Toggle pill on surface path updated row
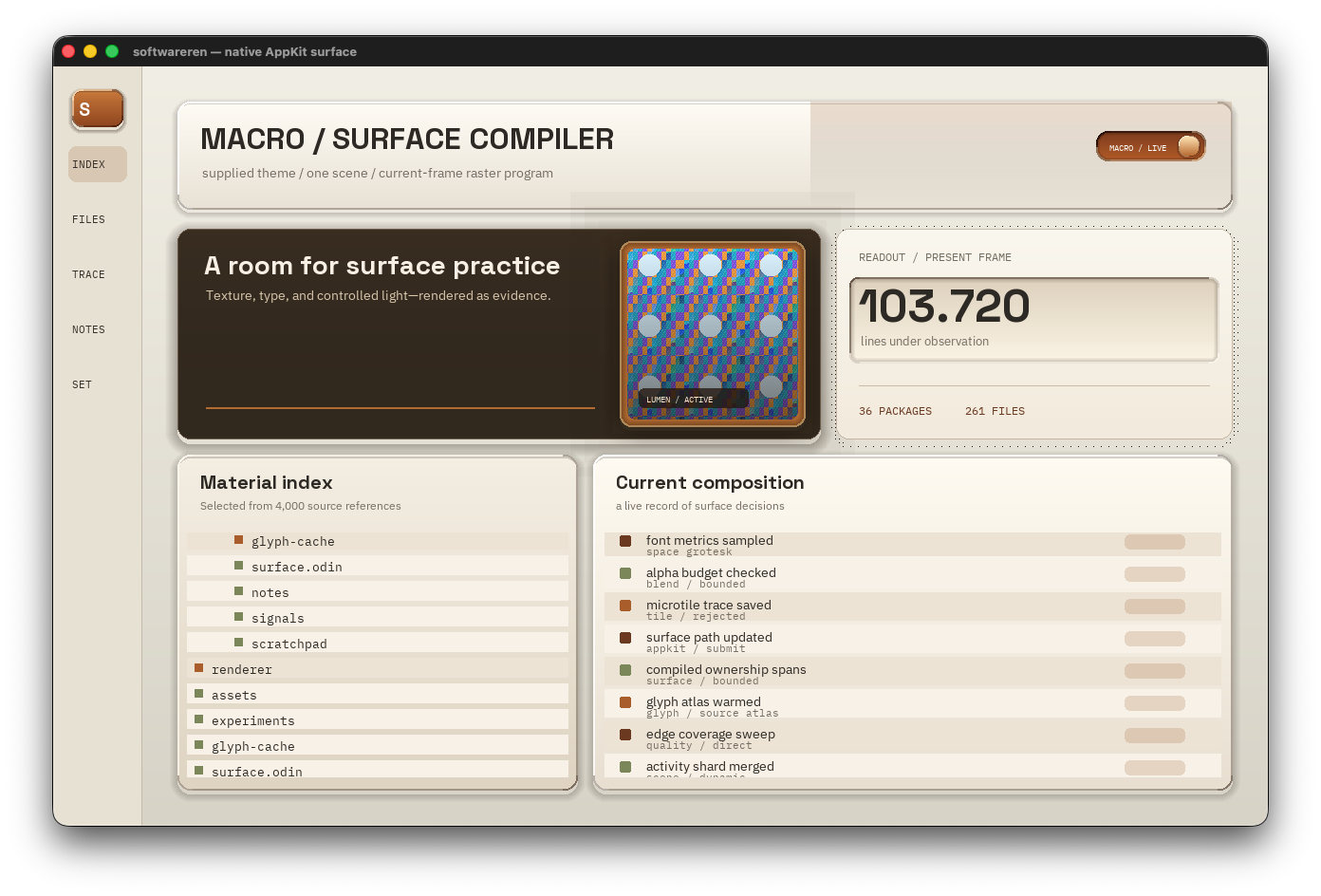Screen dimensions: 1321x896 (1155, 639)
